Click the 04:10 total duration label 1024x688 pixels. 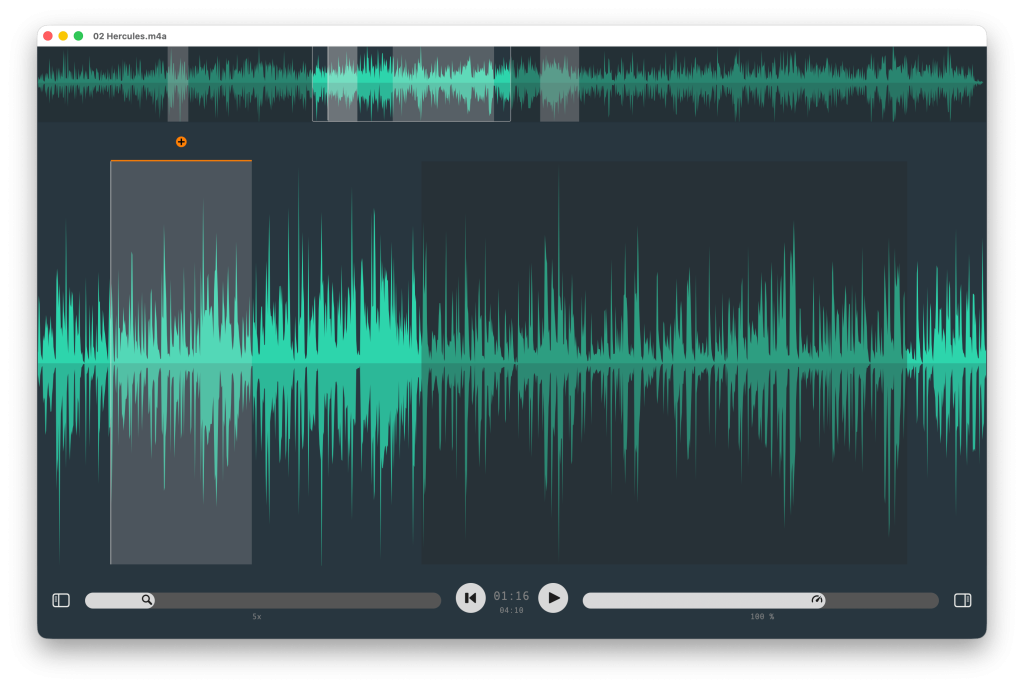(x=511, y=610)
